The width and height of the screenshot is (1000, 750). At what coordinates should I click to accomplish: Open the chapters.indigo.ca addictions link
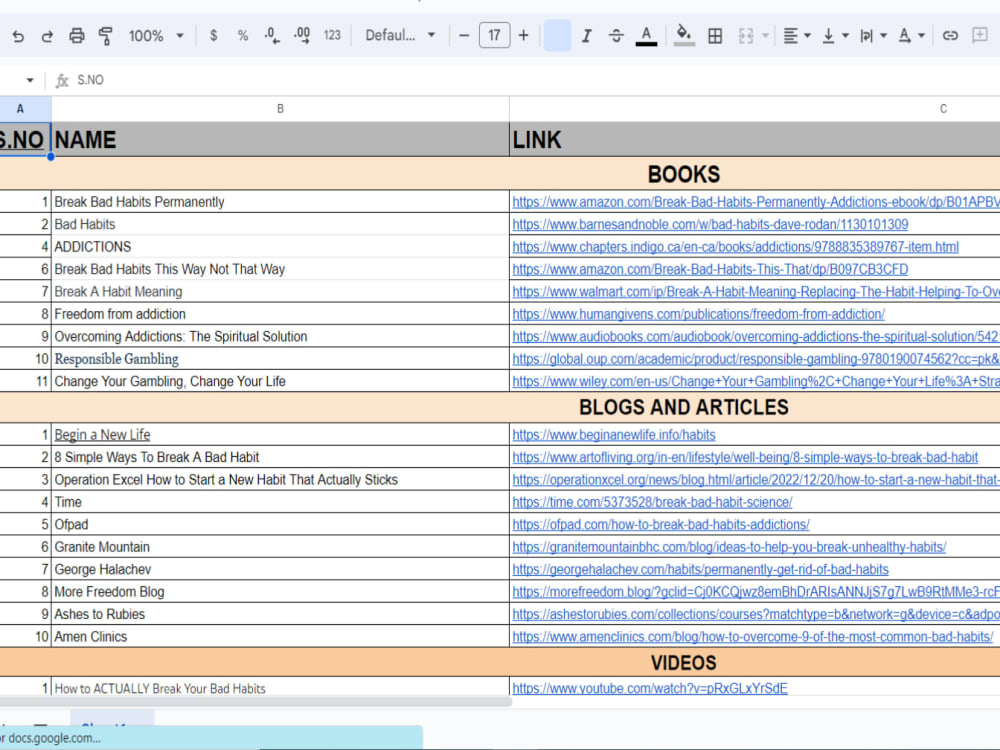pos(735,247)
